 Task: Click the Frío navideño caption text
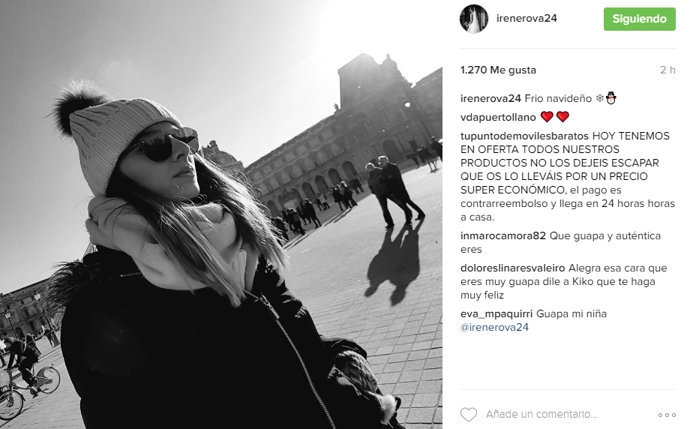[x=558, y=99]
